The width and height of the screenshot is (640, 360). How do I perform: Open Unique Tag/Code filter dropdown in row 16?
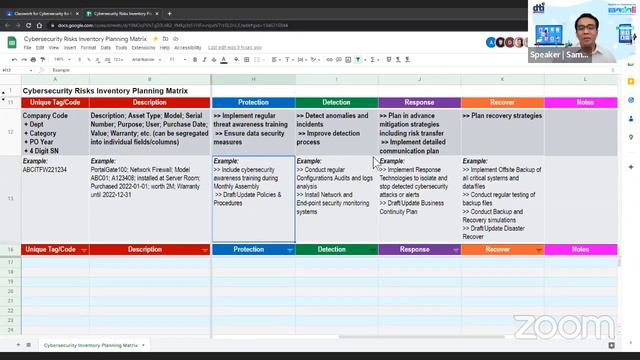(84, 250)
